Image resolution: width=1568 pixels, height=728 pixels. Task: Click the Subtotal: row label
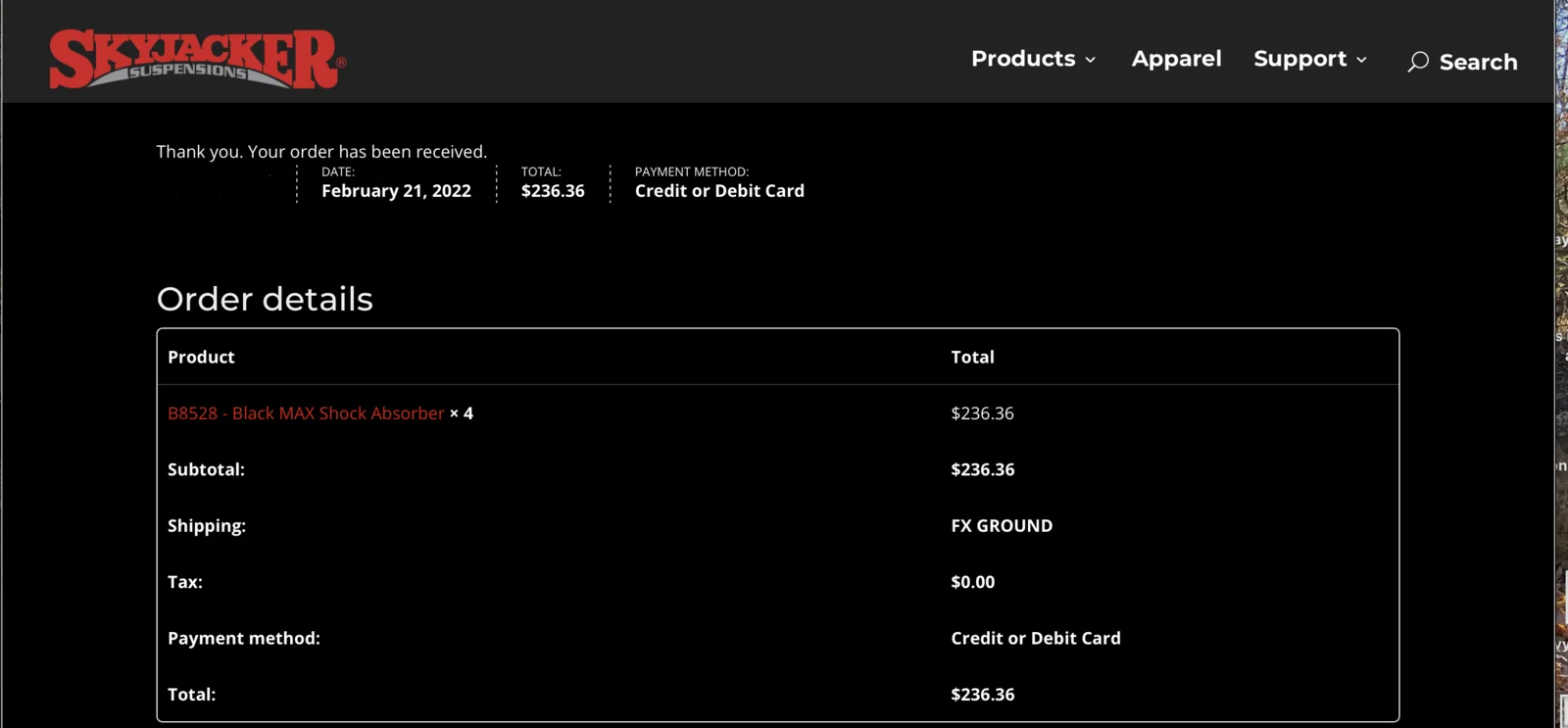(x=206, y=469)
